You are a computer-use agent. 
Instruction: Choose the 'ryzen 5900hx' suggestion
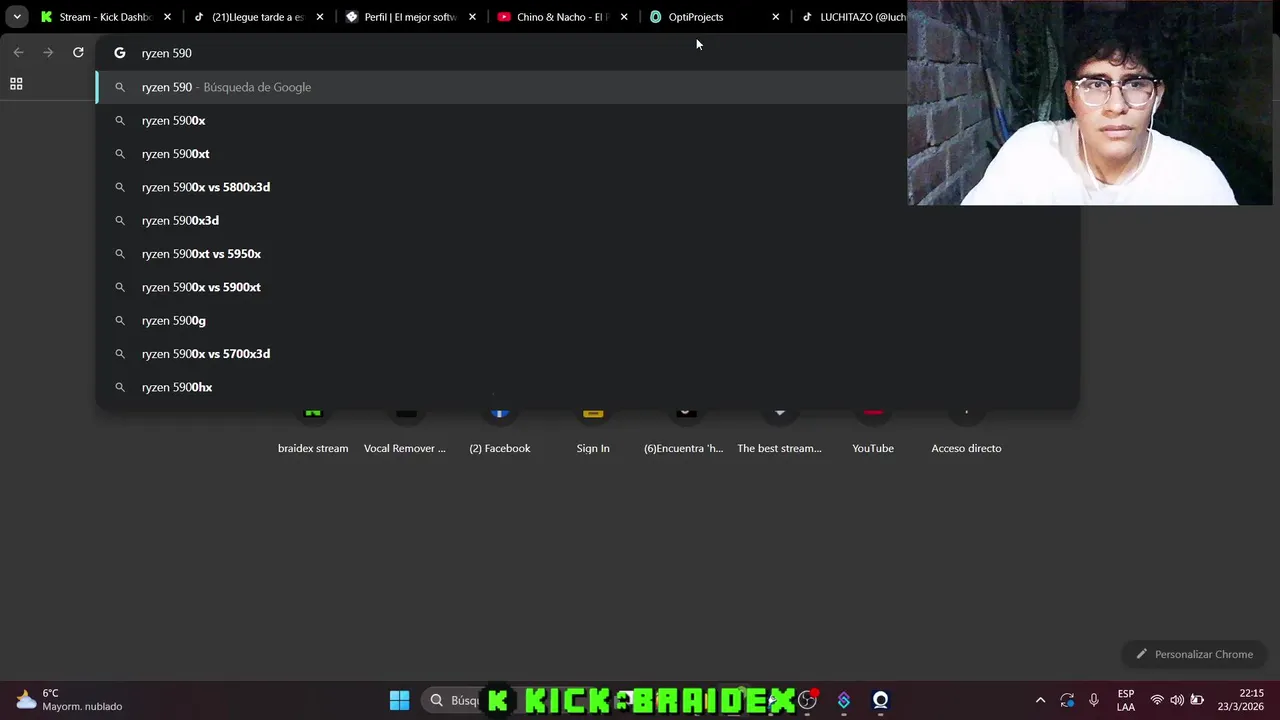[587, 387]
